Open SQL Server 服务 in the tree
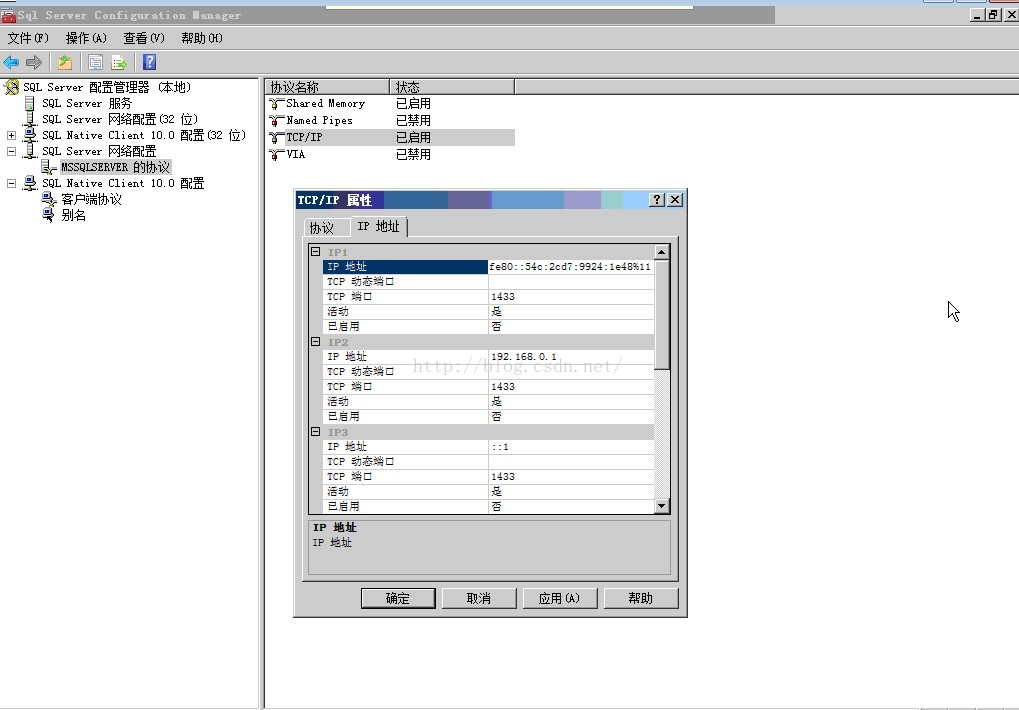 click(86, 103)
